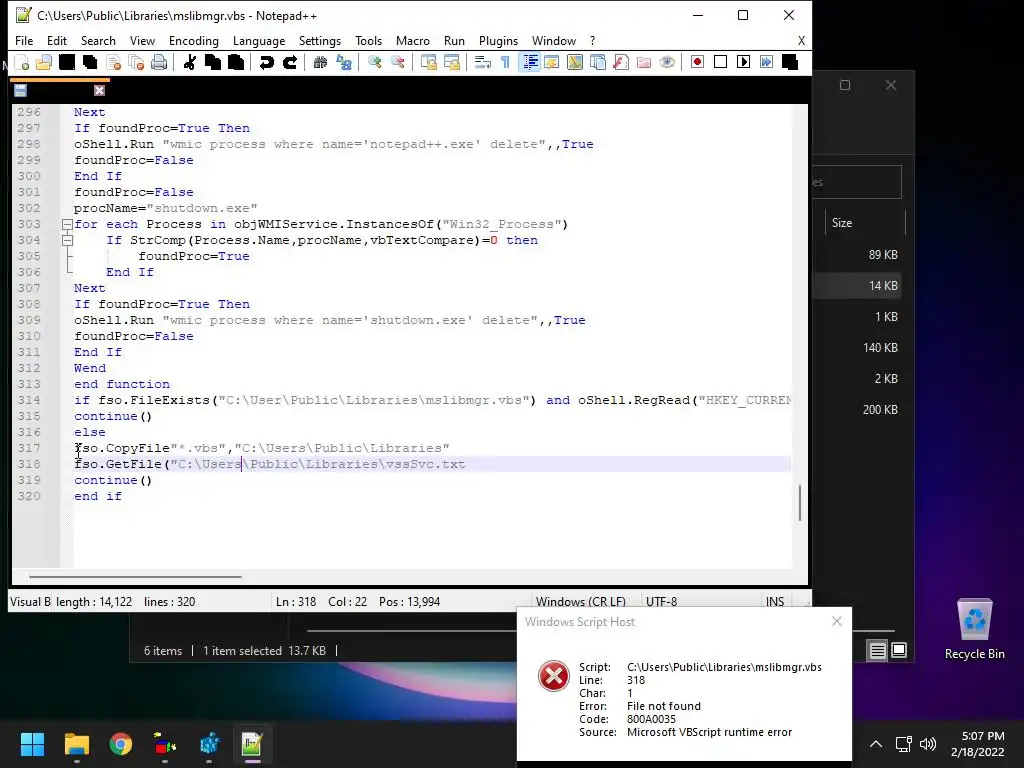The width and height of the screenshot is (1024, 768).
Task: Open a file using the Open folder icon
Action: pyautogui.click(x=44, y=62)
